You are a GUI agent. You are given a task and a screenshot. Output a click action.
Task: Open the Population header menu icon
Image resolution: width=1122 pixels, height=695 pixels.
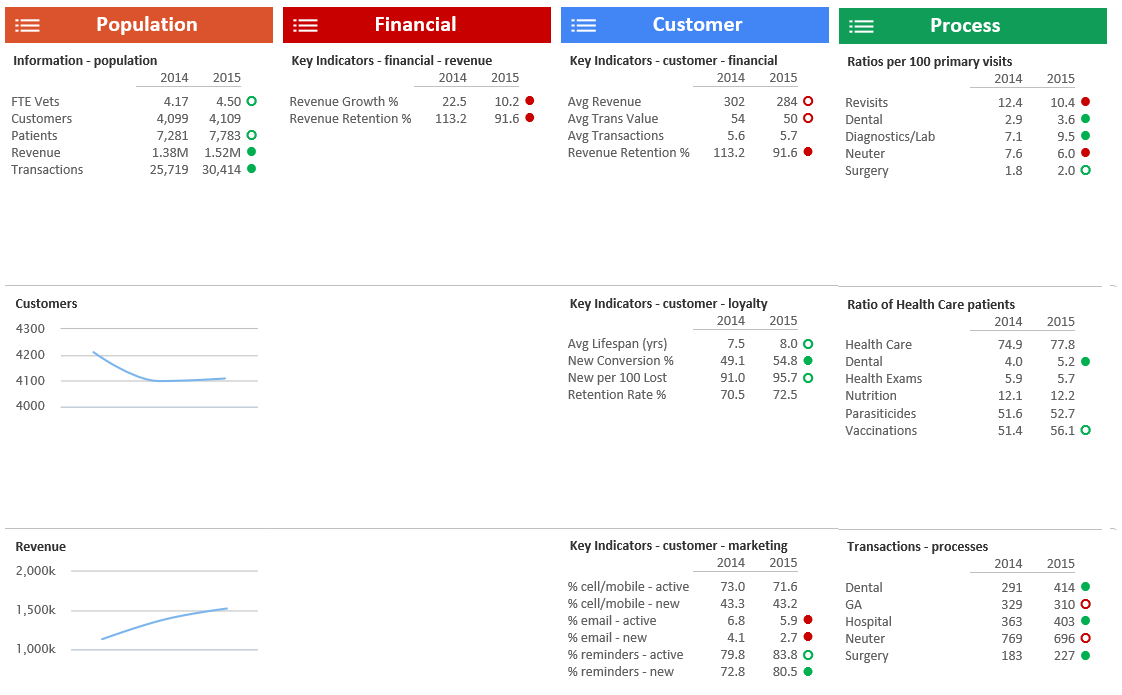[27, 26]
